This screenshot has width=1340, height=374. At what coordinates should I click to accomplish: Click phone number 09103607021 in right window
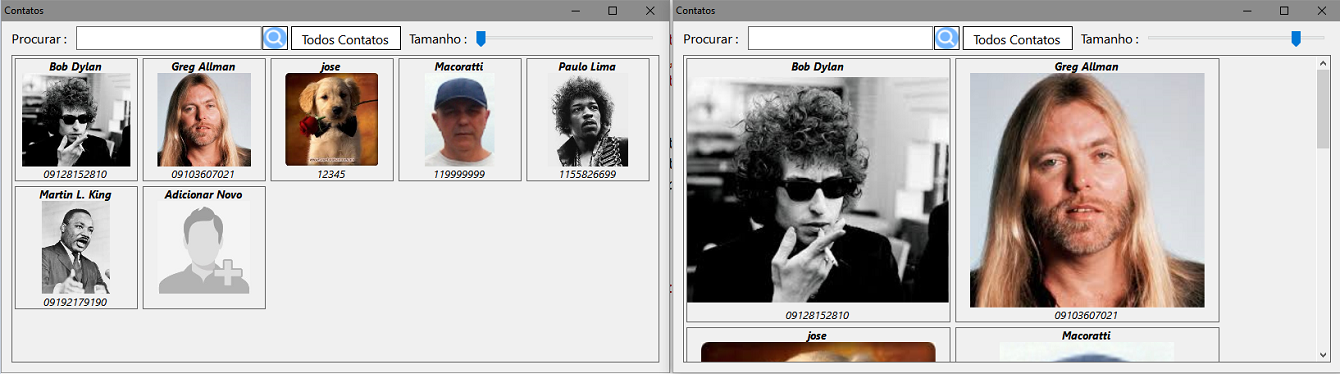click(x=1087, y=315)
